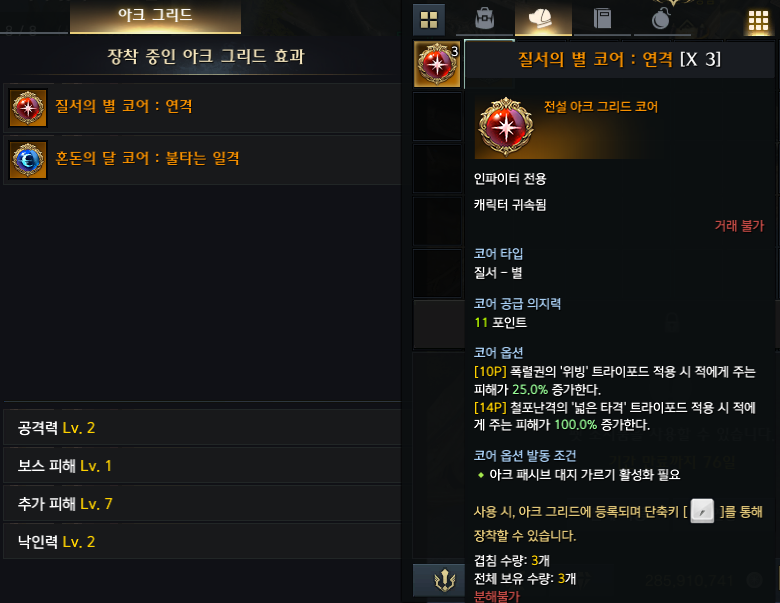The width and height of the screenshot is (780, 603).
Task: Select the backpack inventory tab icon
Action: (x=484, y=18)
